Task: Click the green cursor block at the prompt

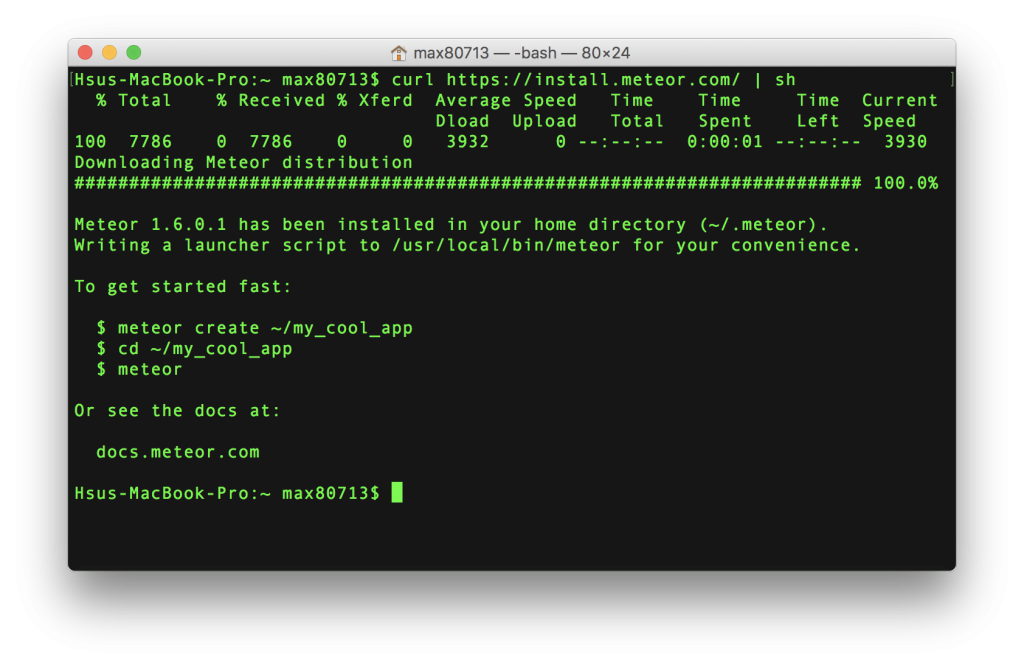Action: coord(397,492)
